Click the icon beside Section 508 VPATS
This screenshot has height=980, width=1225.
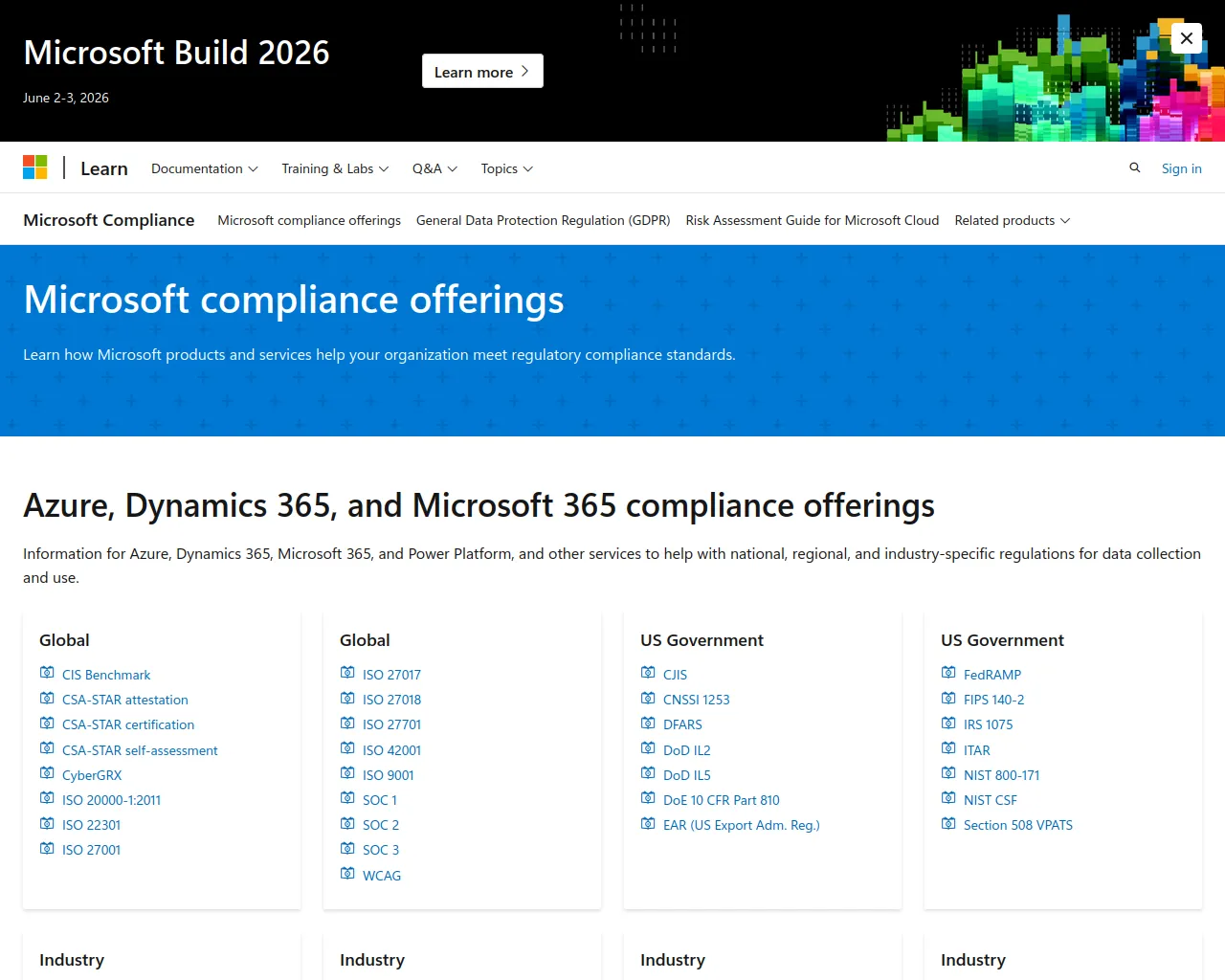pos(948,823)
